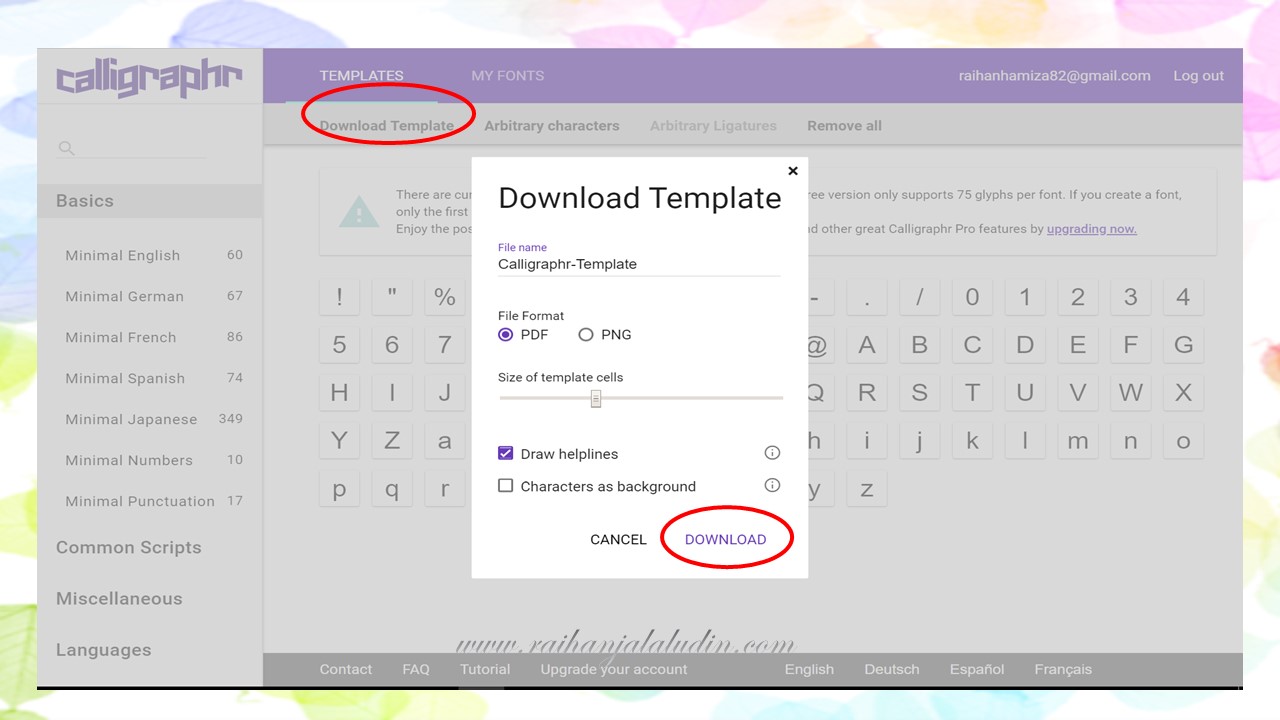Expand Common Scripts category
The image size is (1280, 720).
click(129, 547)
